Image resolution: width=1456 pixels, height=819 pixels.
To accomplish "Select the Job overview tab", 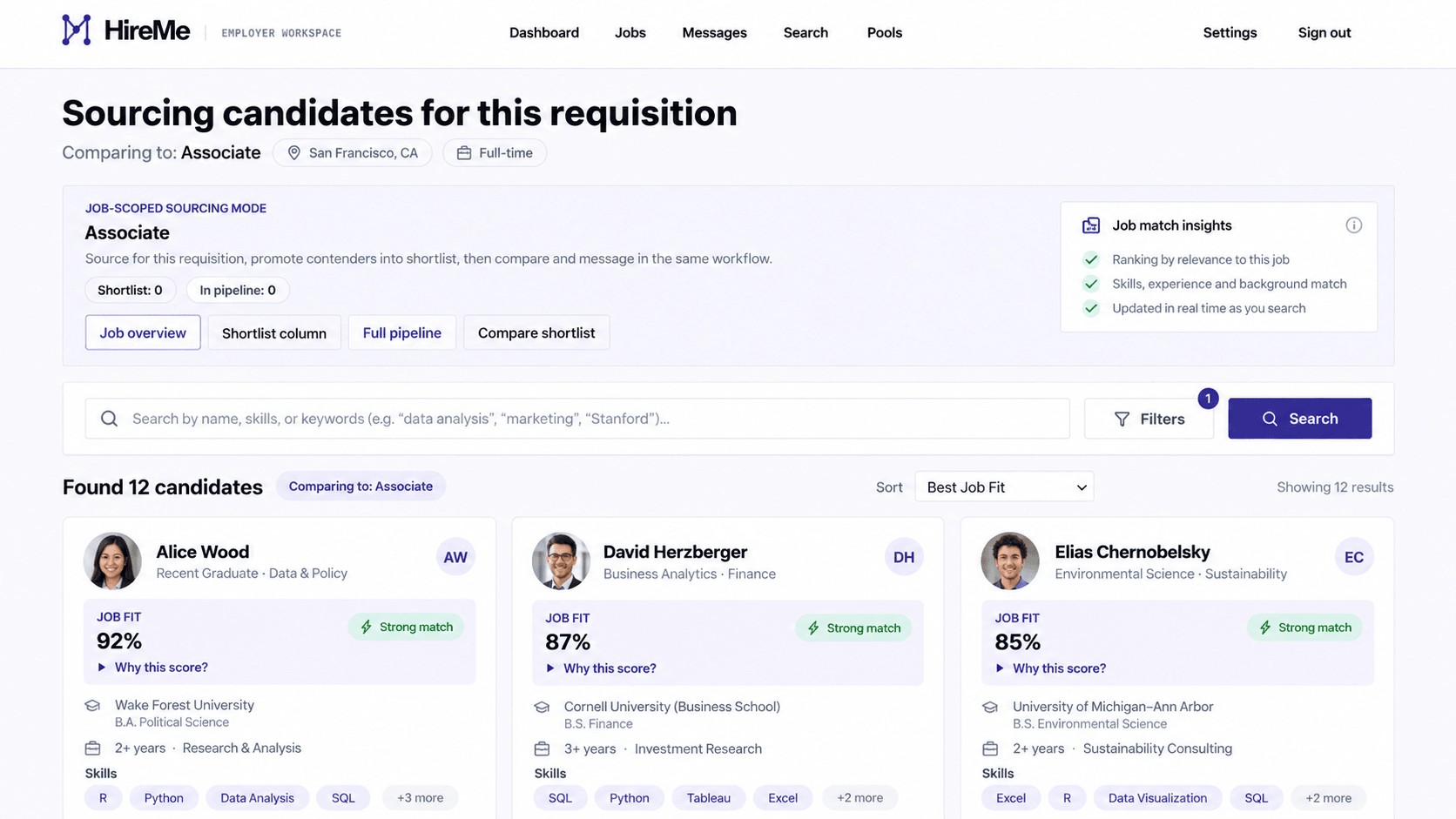I will [143, 332].
